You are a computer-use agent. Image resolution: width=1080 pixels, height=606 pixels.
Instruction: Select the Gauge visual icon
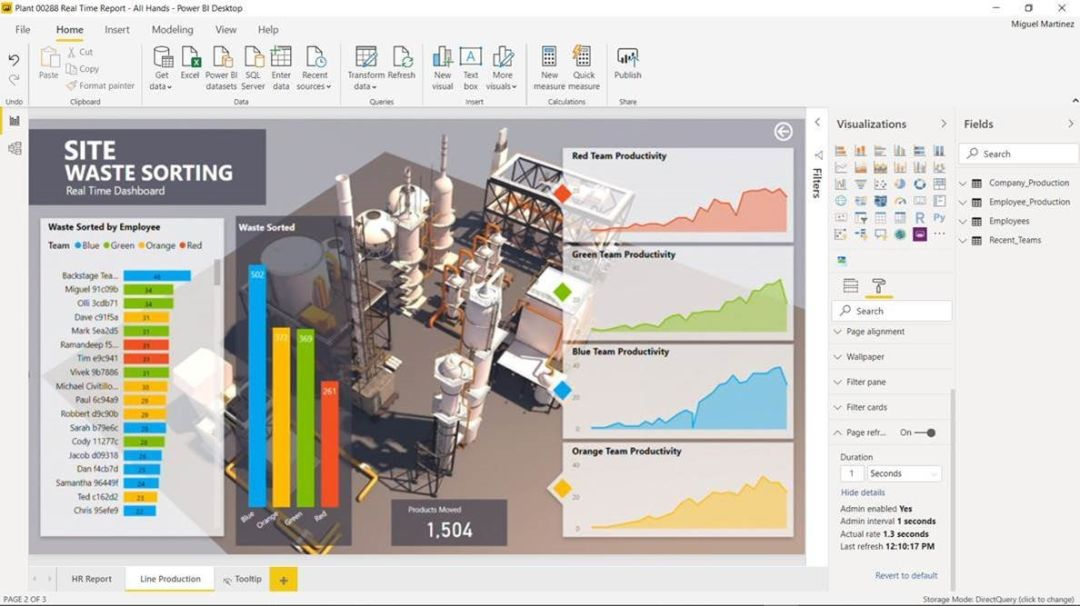pyautogui.click(x=900, y=201)
